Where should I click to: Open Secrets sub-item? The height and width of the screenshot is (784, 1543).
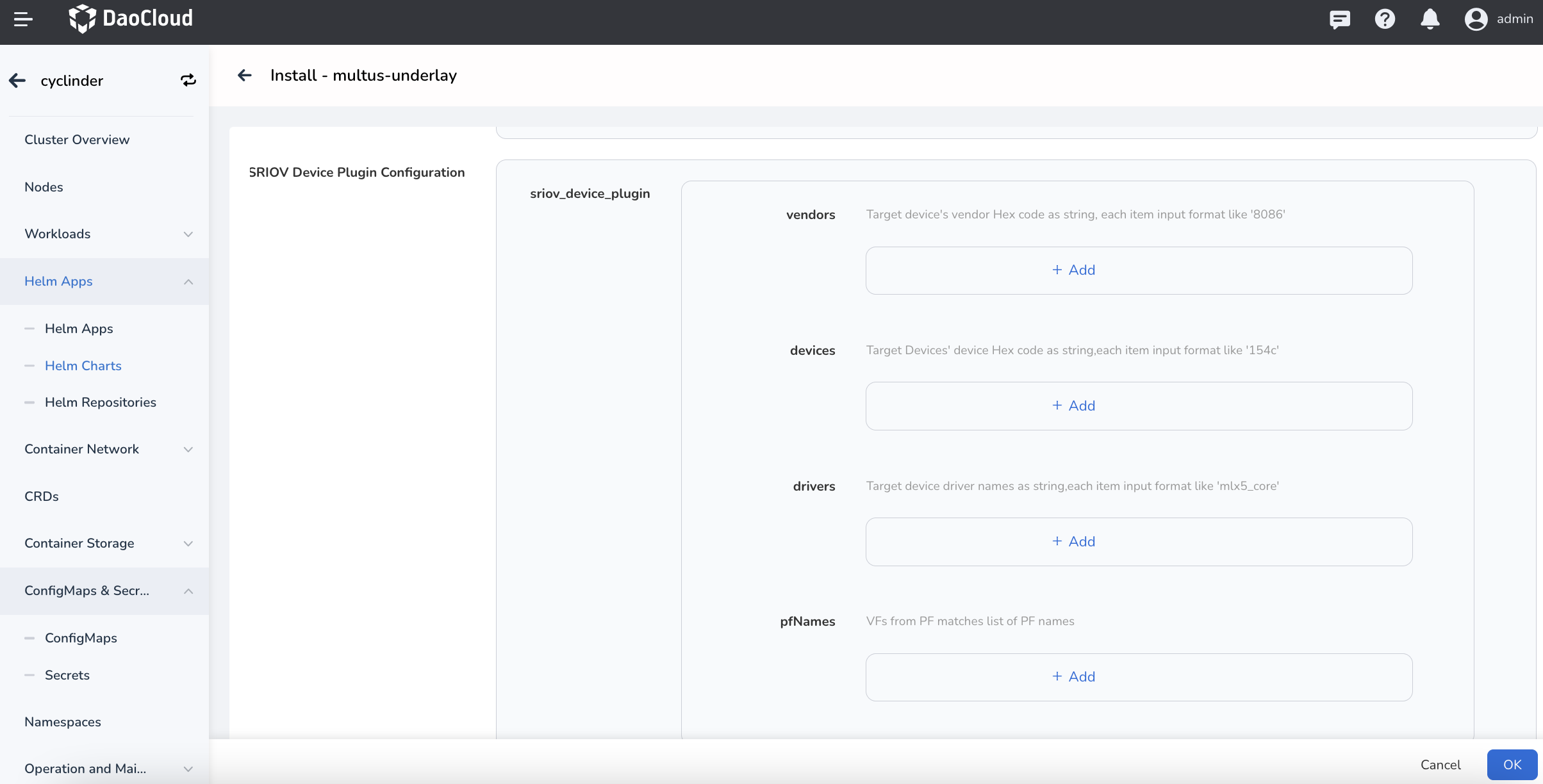click(67, 675)
